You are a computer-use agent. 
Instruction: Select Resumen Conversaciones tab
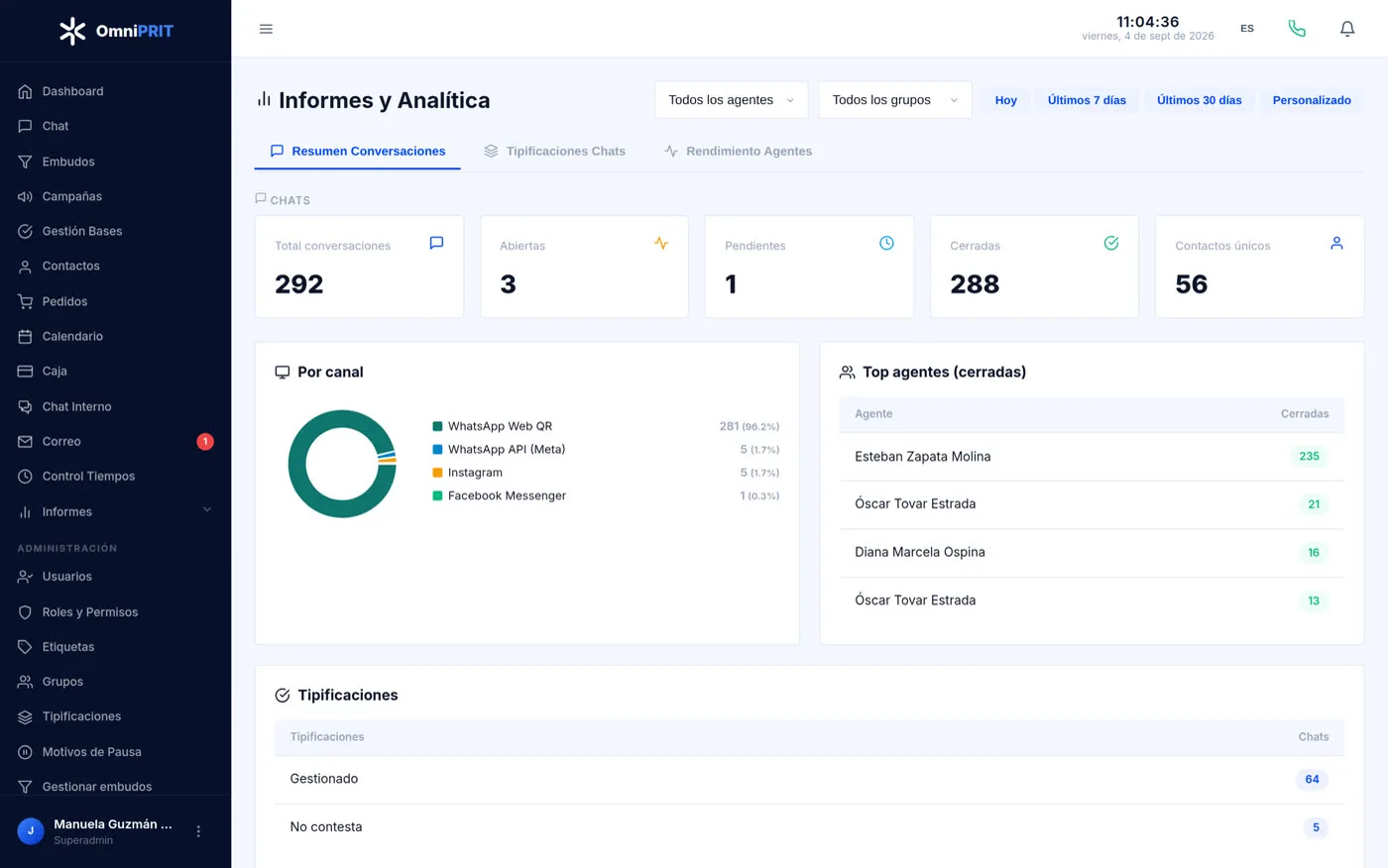tap(358, 151)
